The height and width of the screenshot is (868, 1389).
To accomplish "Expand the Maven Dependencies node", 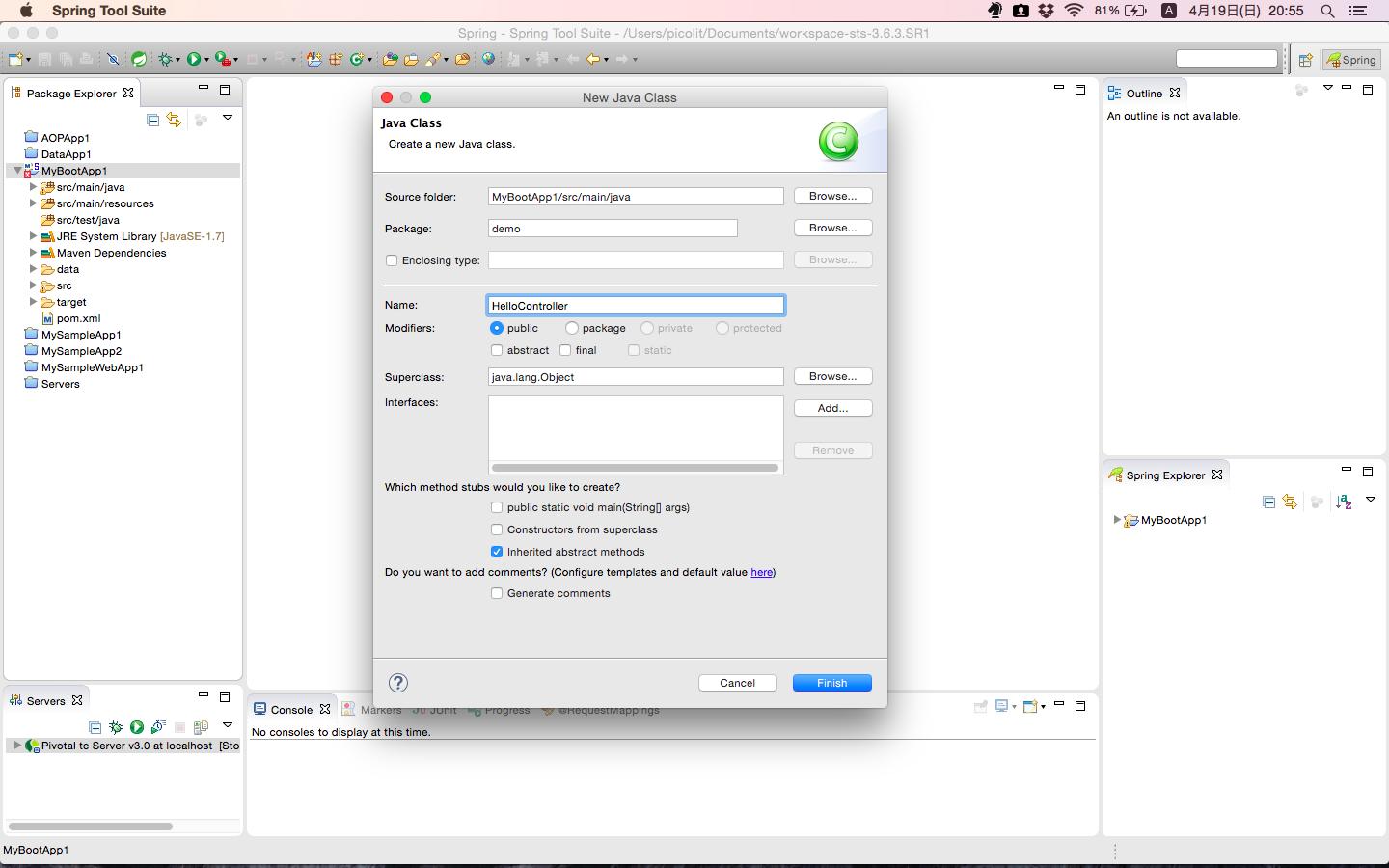I will [33, 253].
